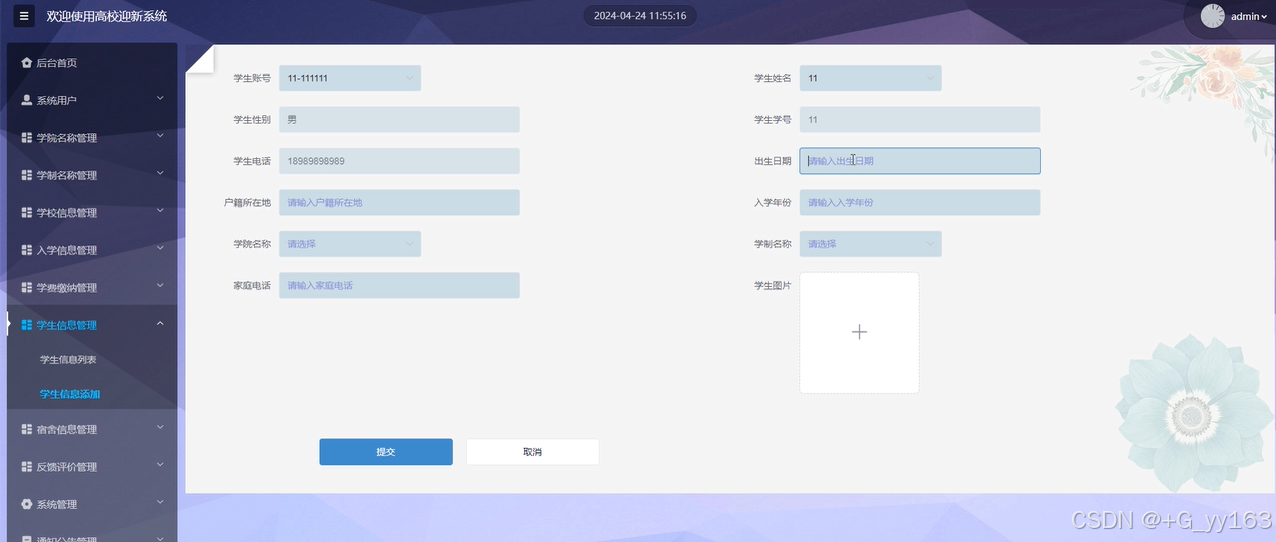Toggle the hamburger menu icon
Image resolution: width=1276 pixels, height=542 pixels.
pyautogui.click(x=26, y=16)
